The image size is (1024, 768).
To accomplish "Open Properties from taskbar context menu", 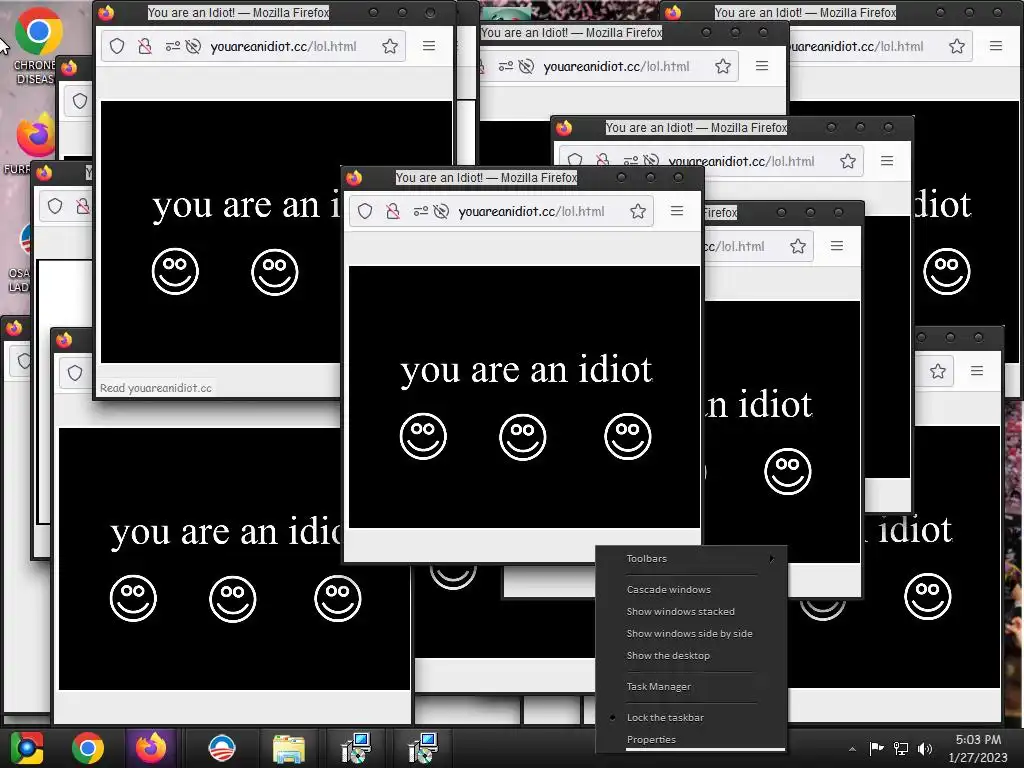I will click(x=651, y=739).
